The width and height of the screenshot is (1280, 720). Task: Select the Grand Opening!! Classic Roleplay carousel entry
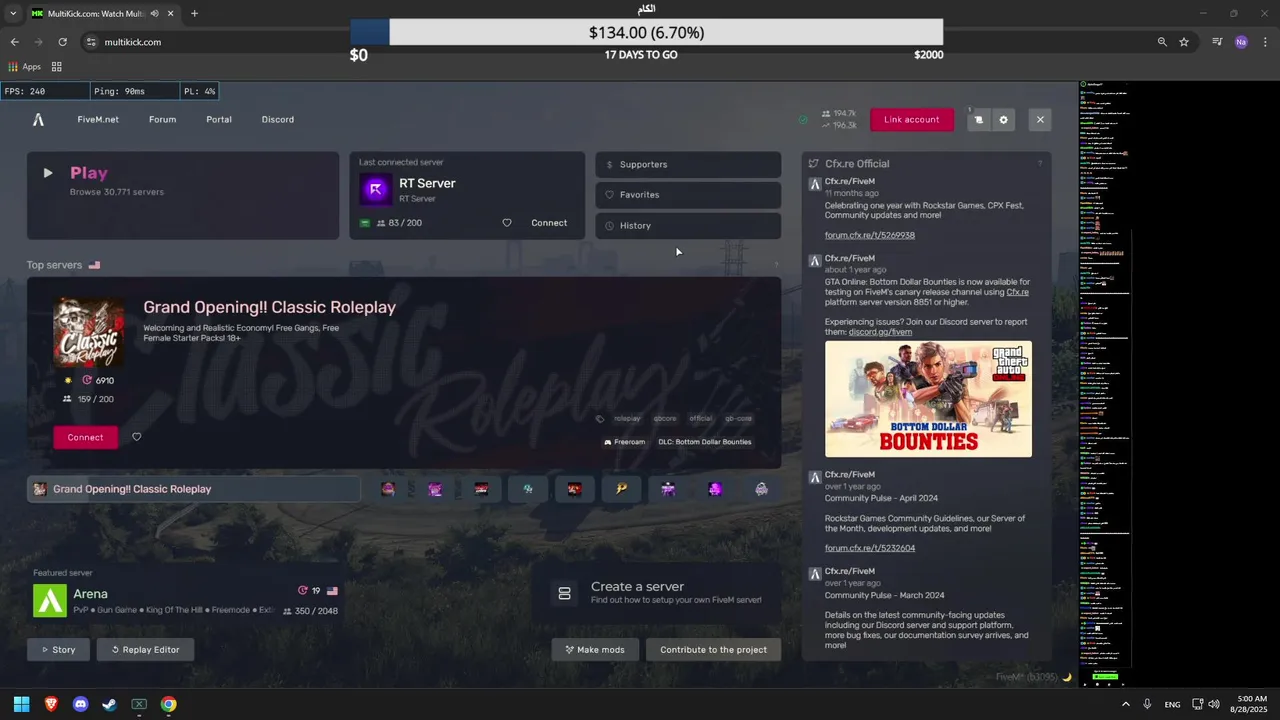194,489
